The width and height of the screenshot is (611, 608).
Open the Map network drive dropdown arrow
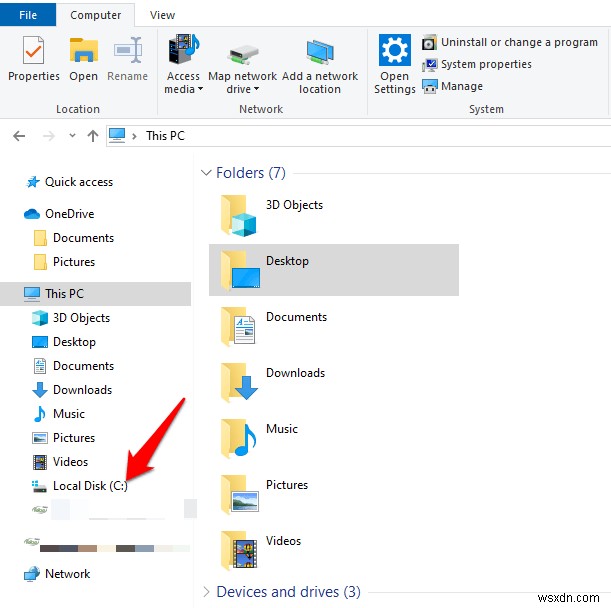(x=256, y=89)
